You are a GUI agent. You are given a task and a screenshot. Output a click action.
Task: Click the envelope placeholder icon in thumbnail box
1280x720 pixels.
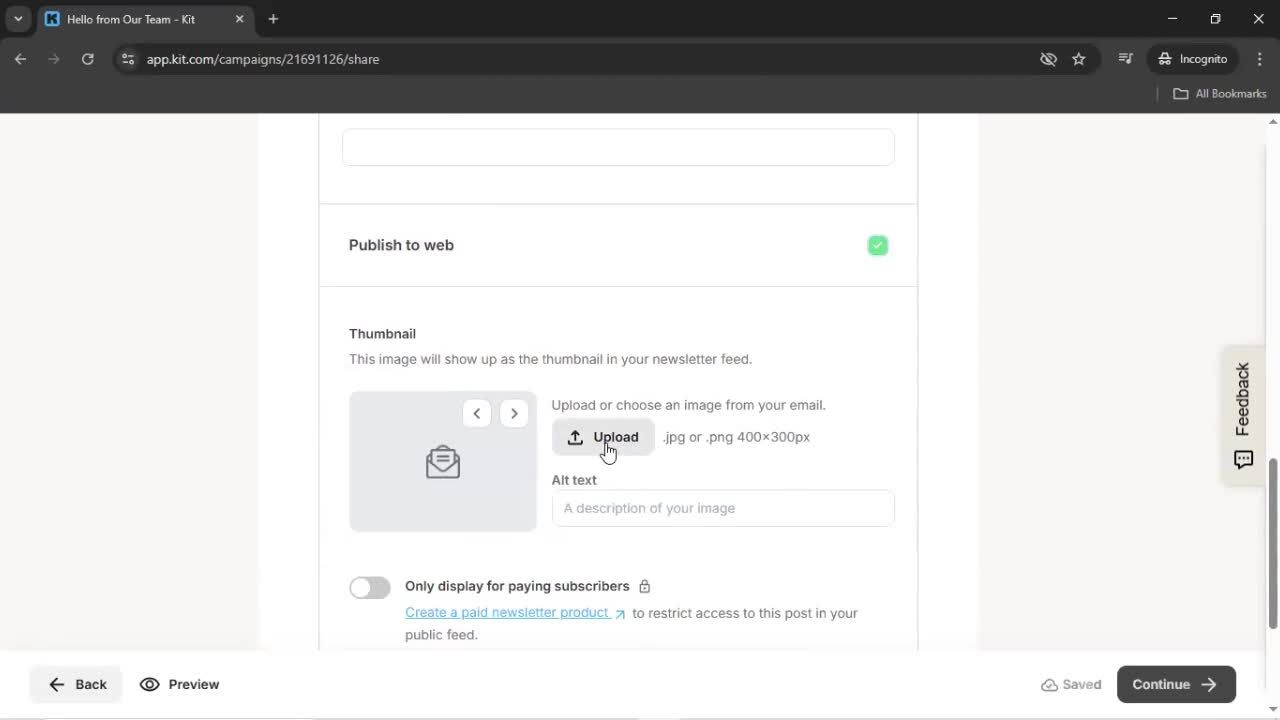(x=442, y=461)
